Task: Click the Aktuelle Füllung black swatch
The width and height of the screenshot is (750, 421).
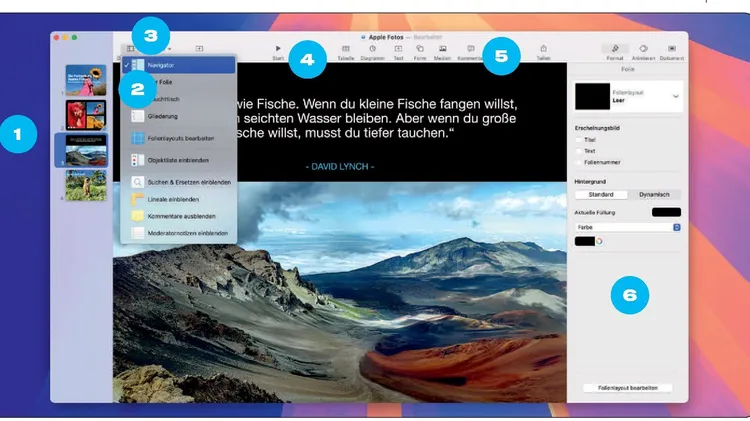Action: (x=666, y=212)
